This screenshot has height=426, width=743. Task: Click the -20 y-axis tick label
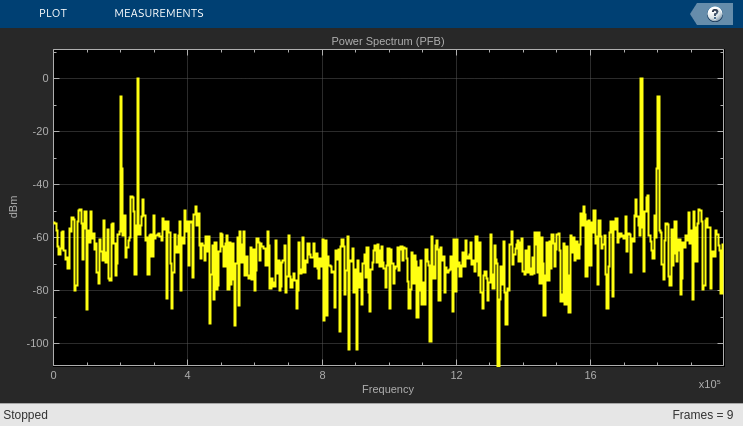click(x=40, y=131)
